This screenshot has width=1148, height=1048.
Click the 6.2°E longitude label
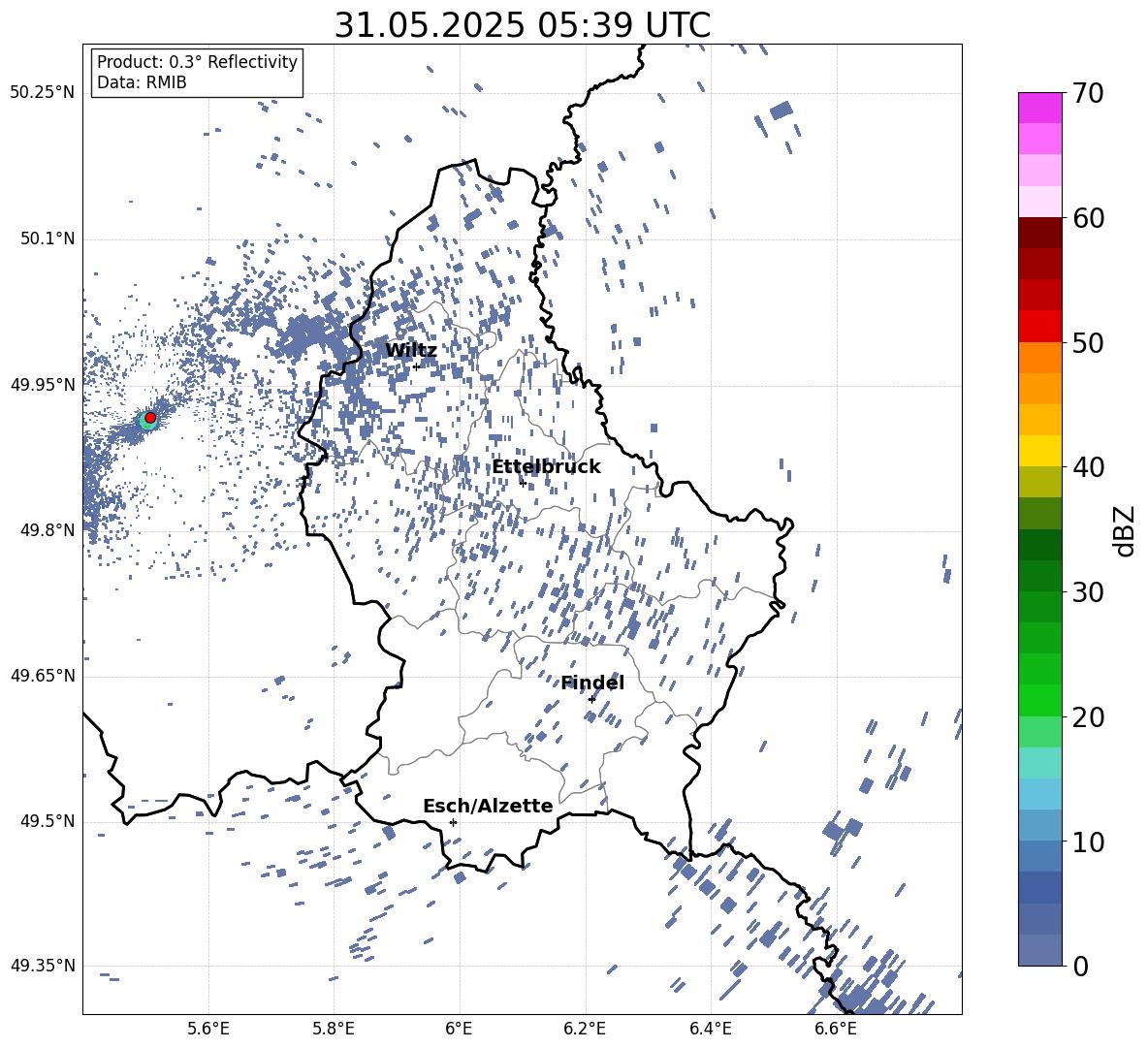pyautogui.click(x=585, y=1029)
